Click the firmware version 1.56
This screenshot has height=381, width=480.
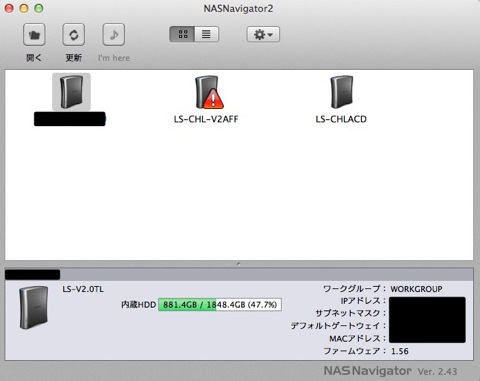point(400,351)
